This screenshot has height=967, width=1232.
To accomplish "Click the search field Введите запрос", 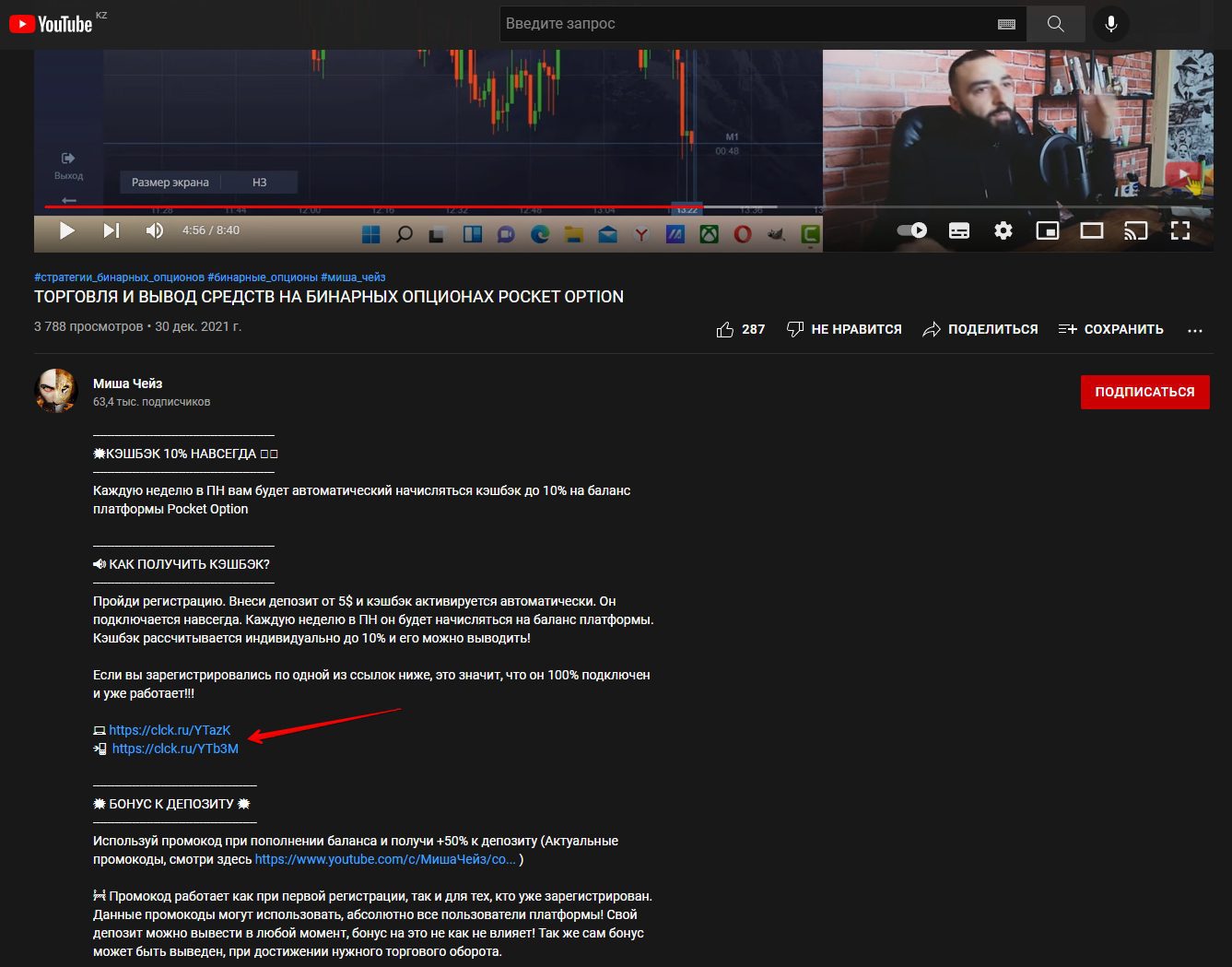I will pos(746,24).
